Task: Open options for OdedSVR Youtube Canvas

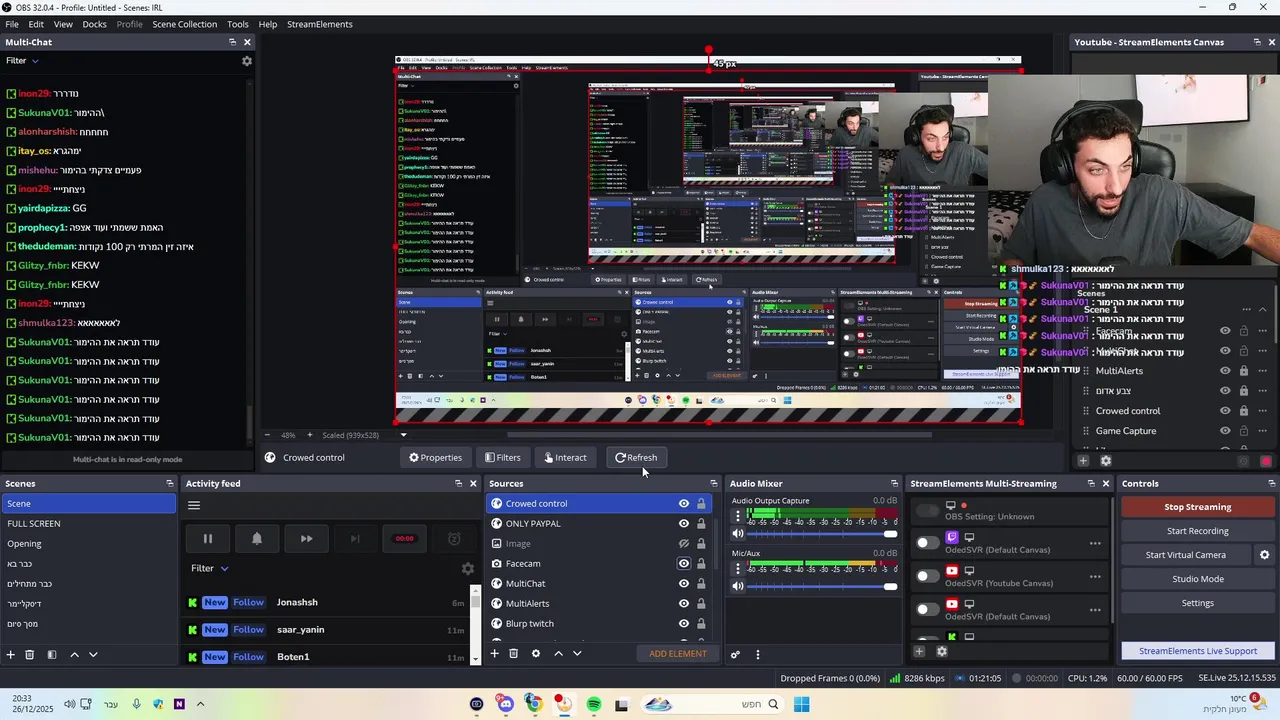Action: pos(1095,577)
